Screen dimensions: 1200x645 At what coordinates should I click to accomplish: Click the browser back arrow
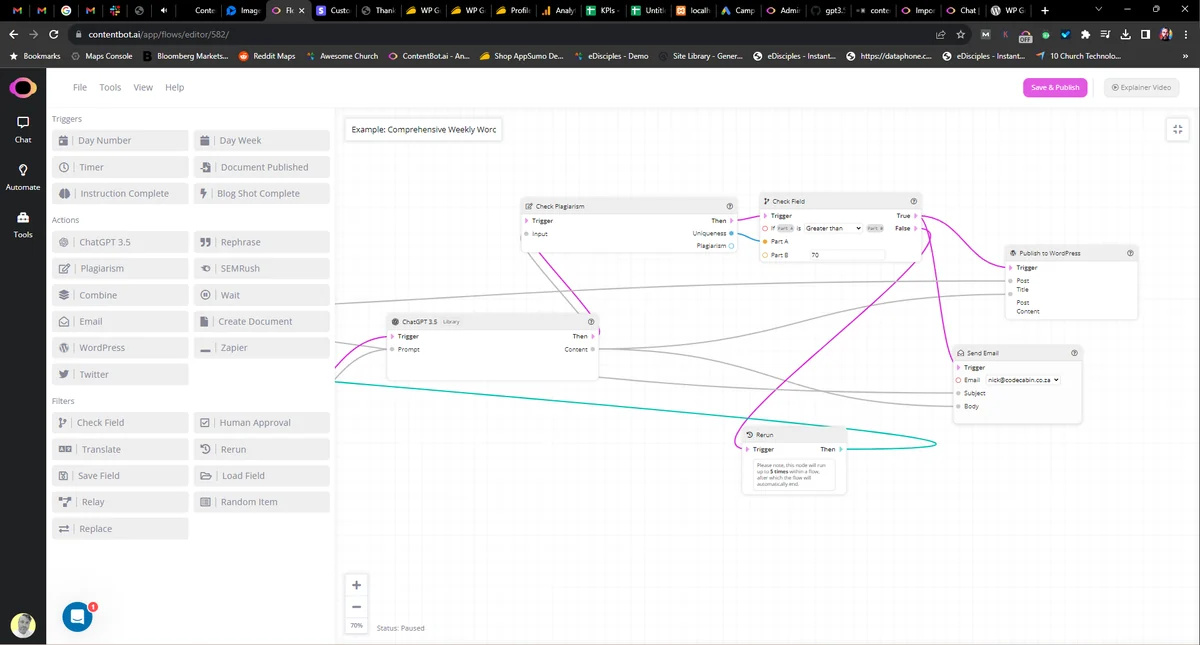pyautogui.click(x=15, y=34)
